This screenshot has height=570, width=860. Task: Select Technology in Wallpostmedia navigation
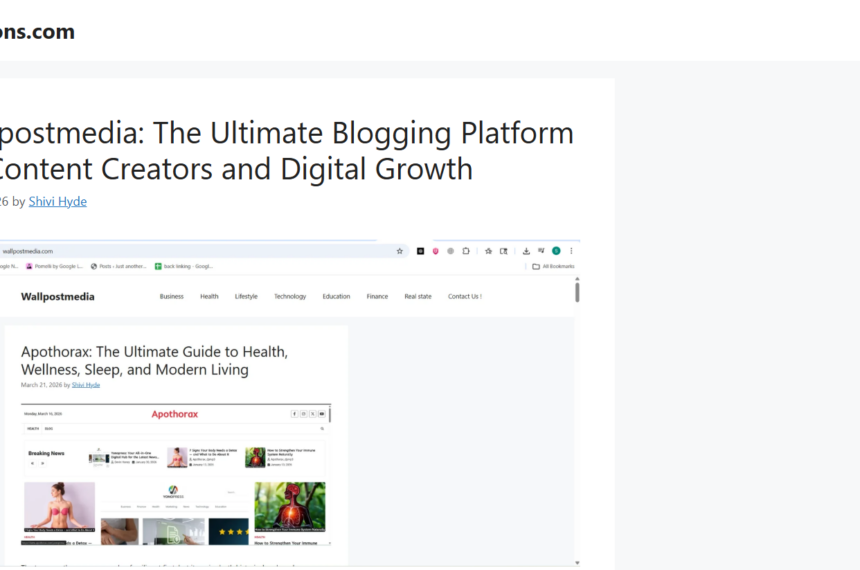click(x=290, y=296)
